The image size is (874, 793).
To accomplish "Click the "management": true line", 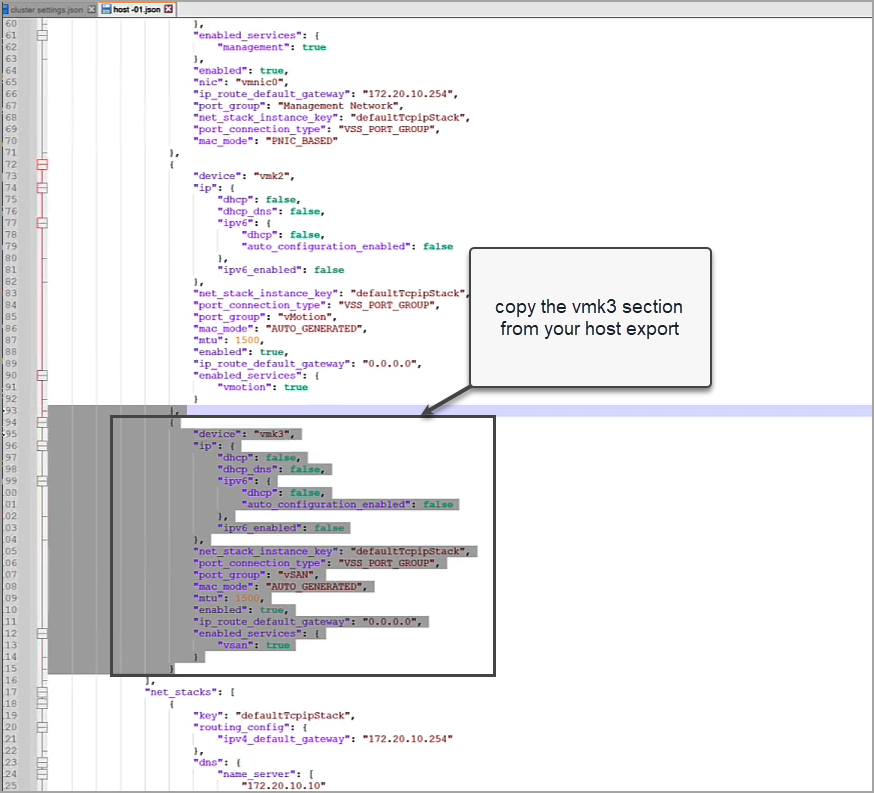I will pos(271,47).
